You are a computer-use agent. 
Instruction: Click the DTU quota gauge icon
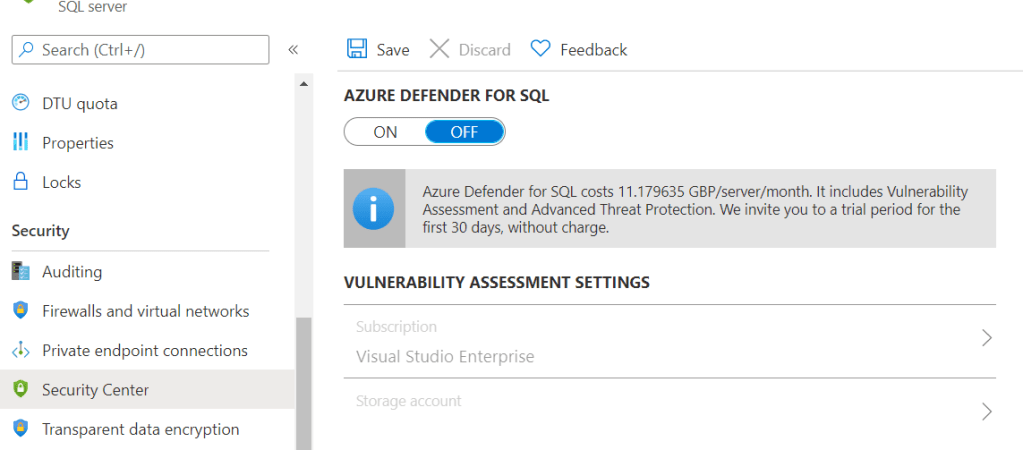(21, 103)
